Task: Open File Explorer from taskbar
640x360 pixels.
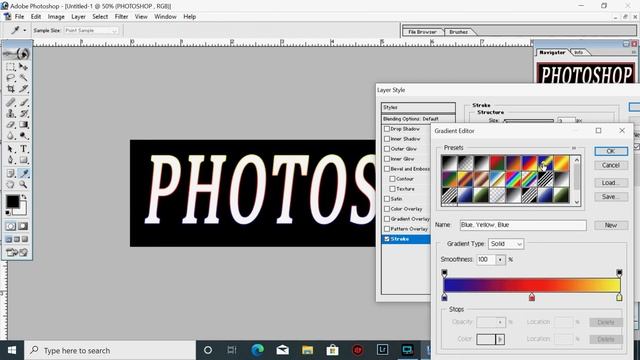Action: pyautogui.click(x=307, y=350)
